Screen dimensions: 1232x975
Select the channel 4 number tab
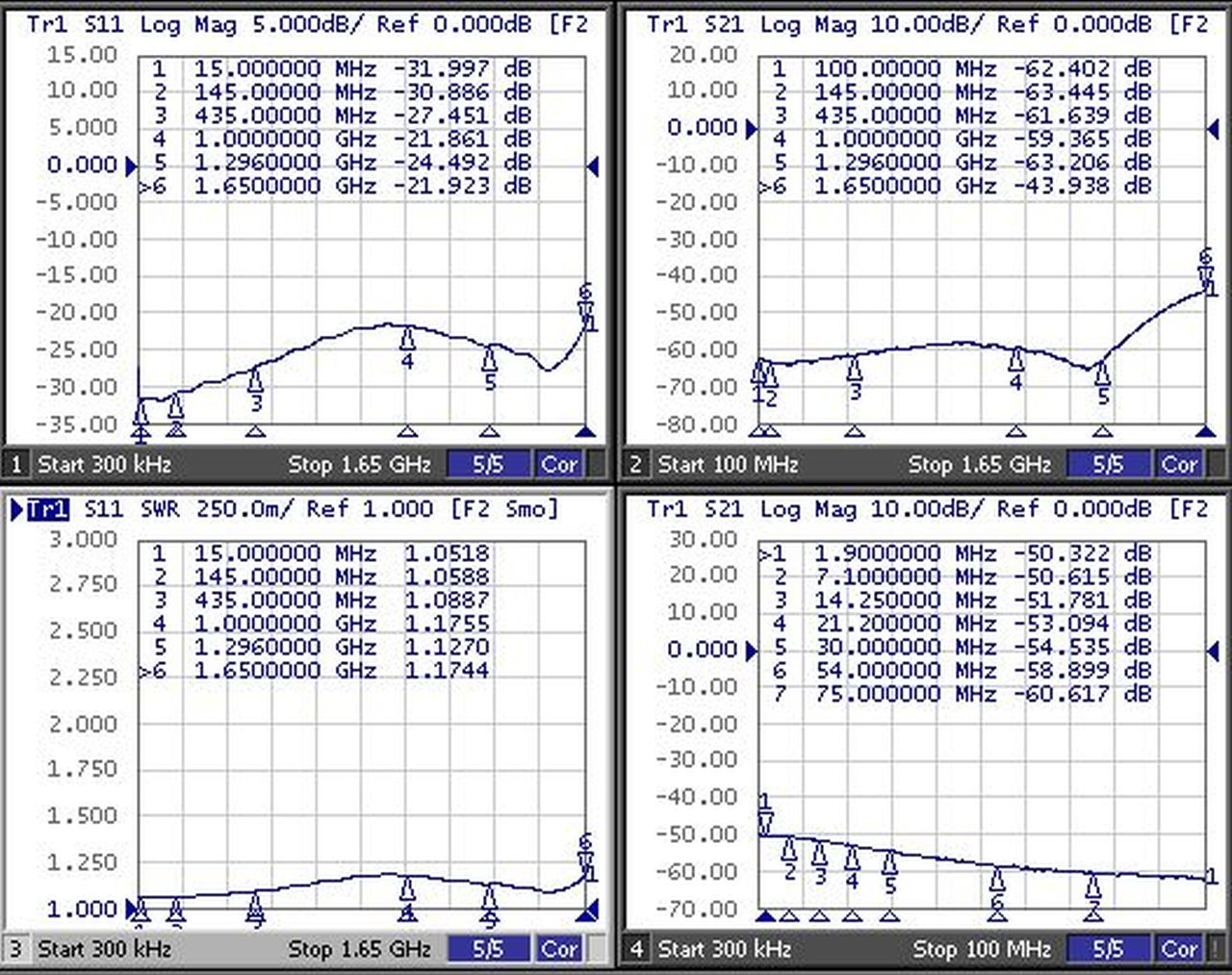635,950
